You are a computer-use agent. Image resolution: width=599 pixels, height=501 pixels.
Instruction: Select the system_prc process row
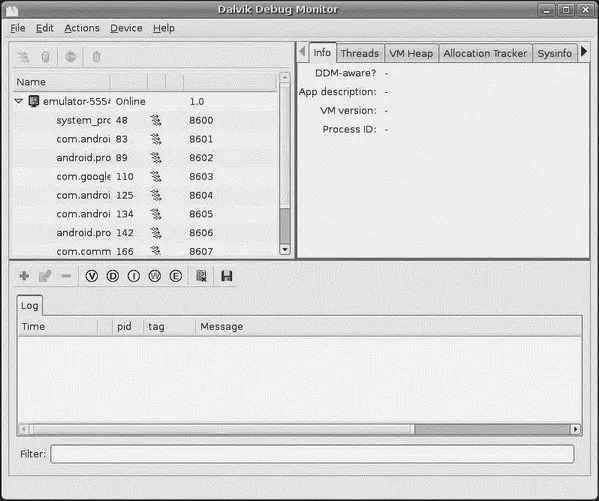click(x=145, y=120)
